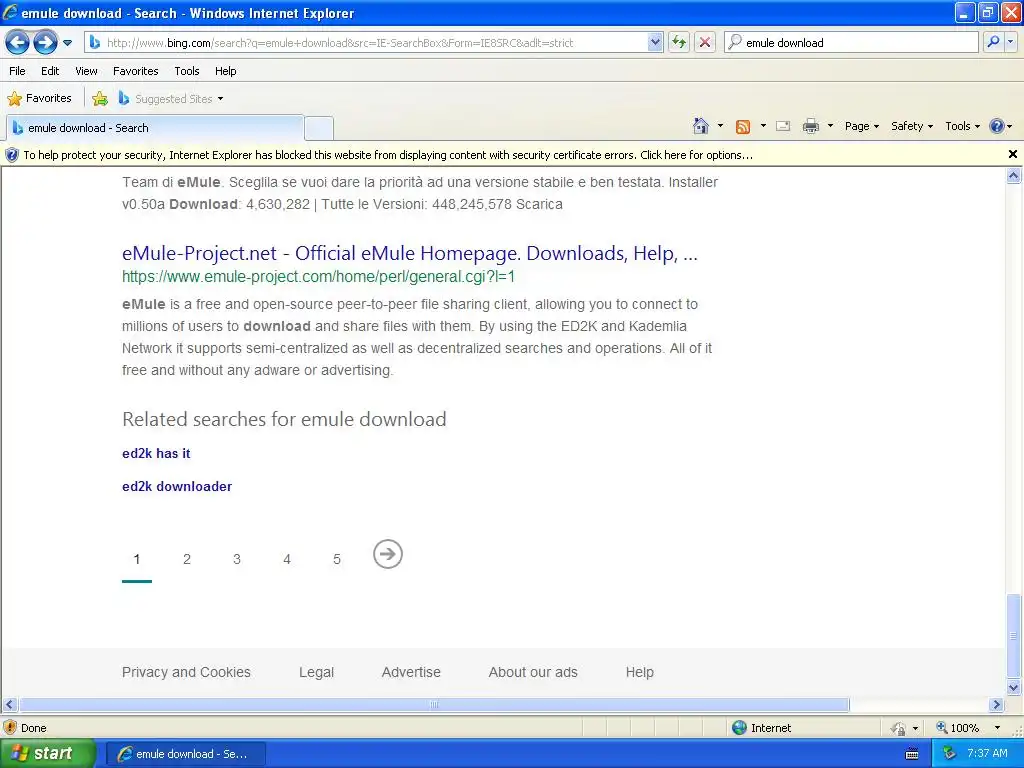Image resolution: width=1024 pixels, height=768 pixels.
Task: Open the command bar Tools menu
Action: click(x=962, y=126)
